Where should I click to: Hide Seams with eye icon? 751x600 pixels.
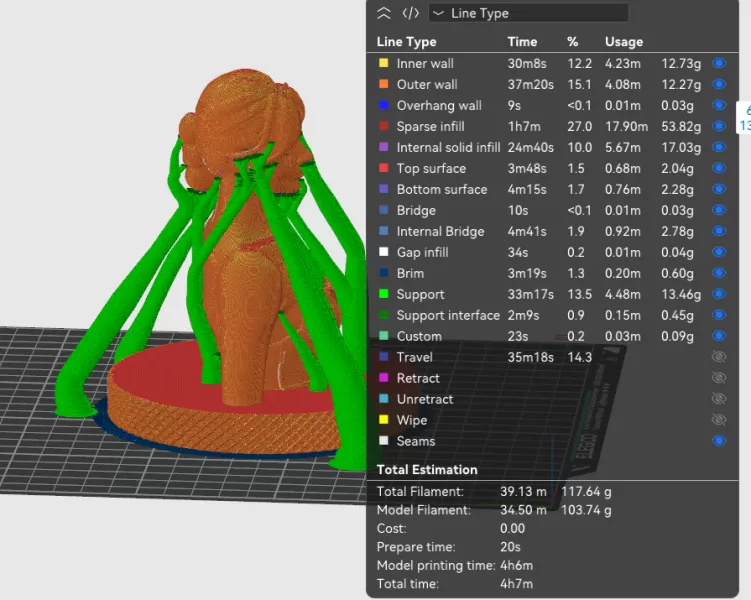719,441
